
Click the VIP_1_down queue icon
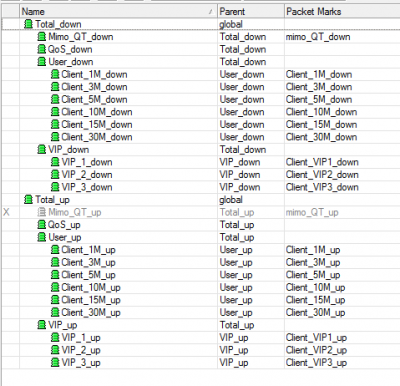pyautogui.click(x=55, y=162)
